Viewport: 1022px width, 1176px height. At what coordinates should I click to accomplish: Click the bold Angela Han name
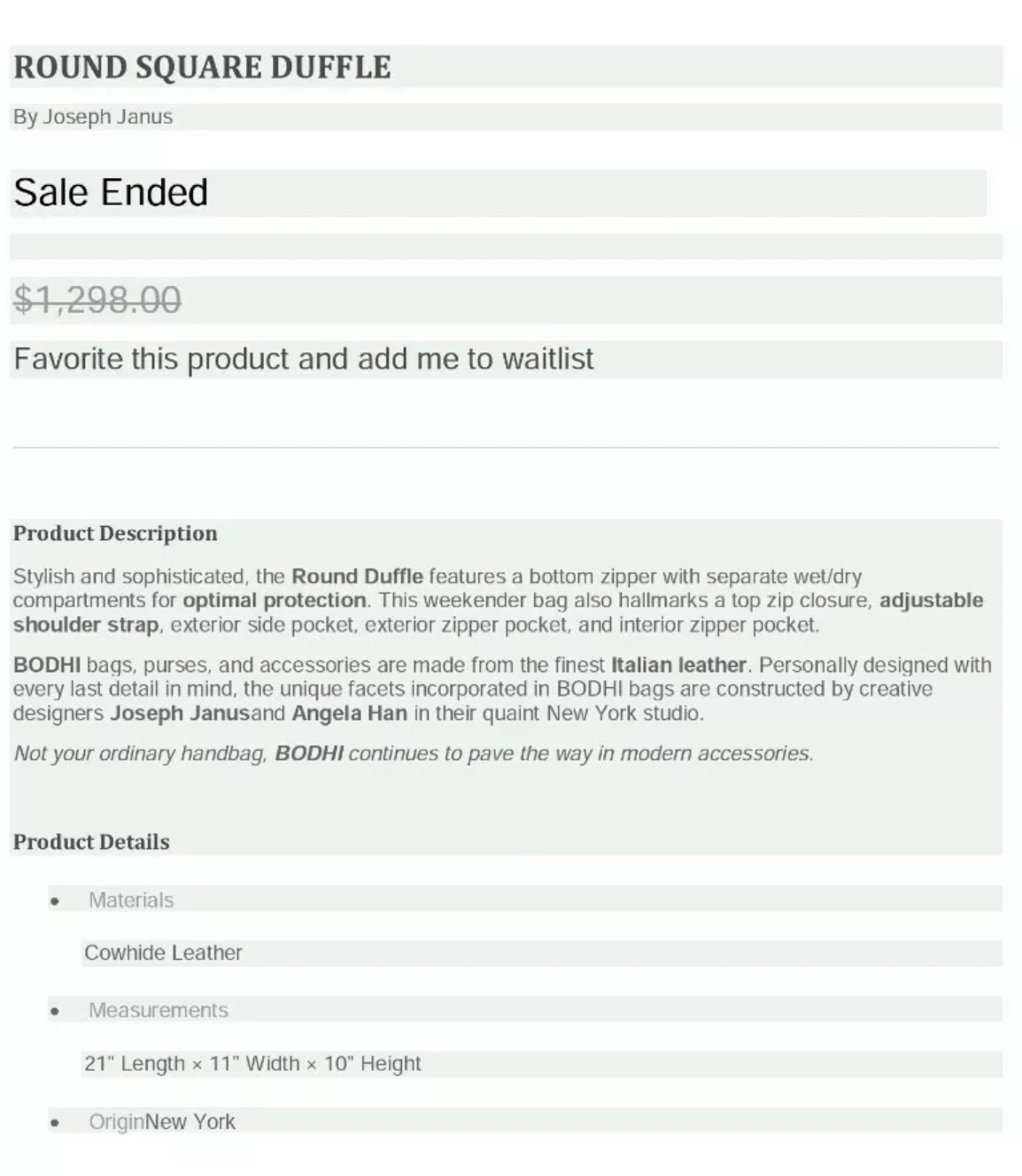(x=350, y=714)
